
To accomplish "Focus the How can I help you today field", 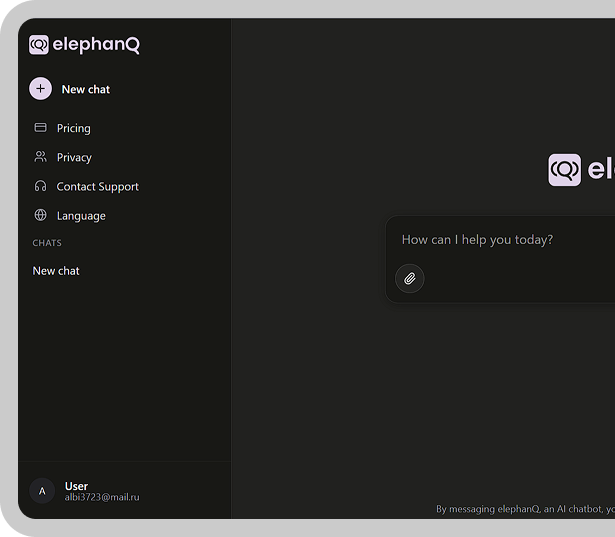I will (x=500, y=240).
